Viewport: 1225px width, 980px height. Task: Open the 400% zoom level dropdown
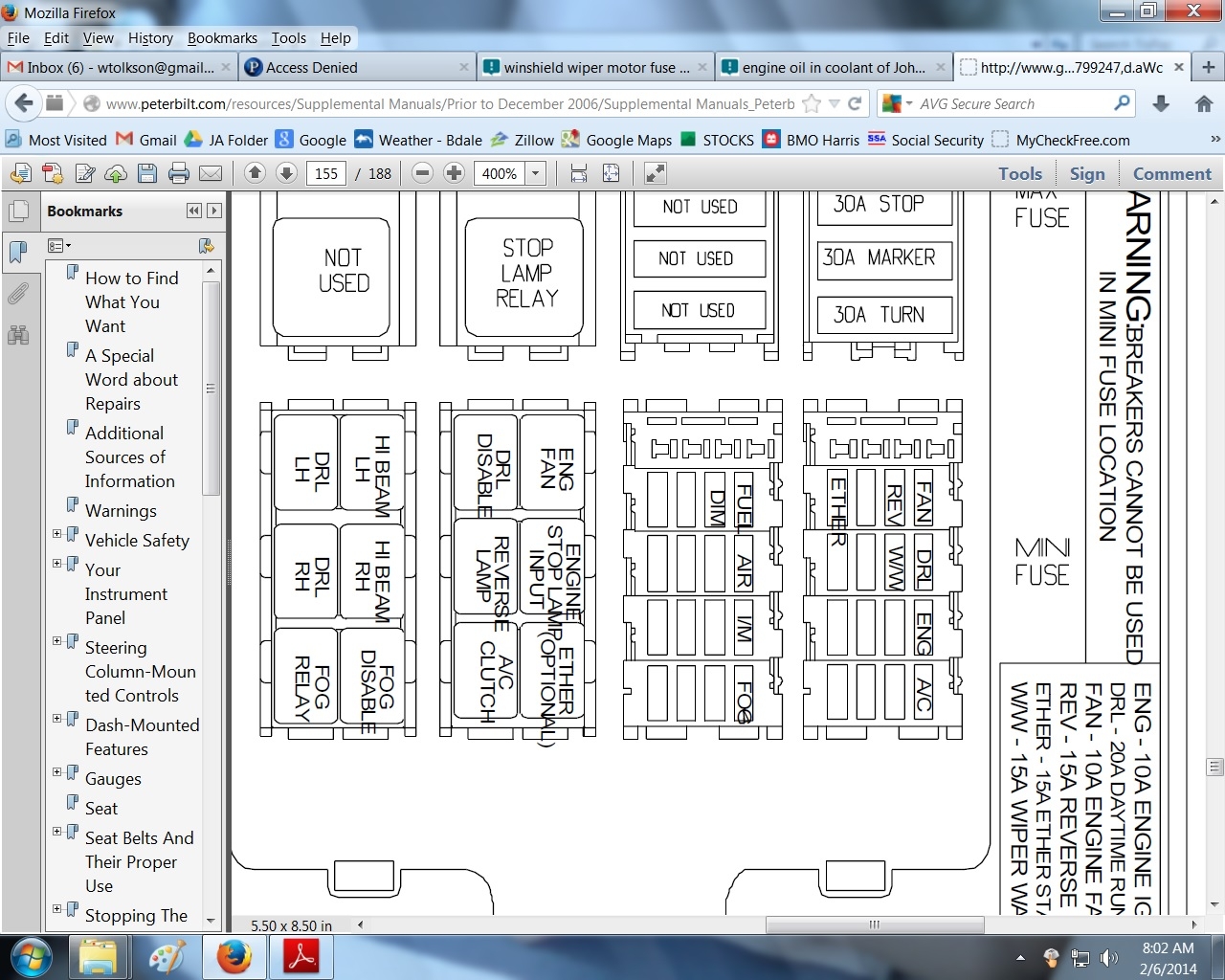(536, 173)
